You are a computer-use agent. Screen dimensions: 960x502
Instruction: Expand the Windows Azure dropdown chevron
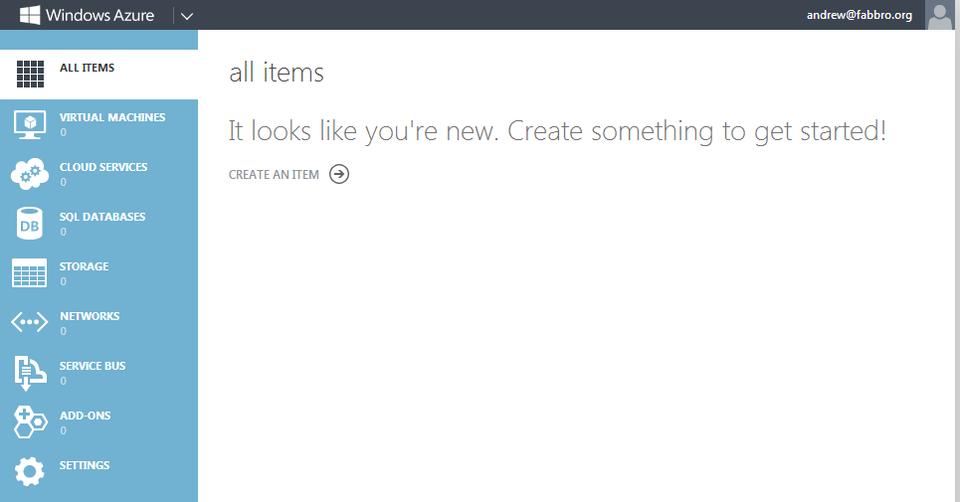(x=187, y=16)
